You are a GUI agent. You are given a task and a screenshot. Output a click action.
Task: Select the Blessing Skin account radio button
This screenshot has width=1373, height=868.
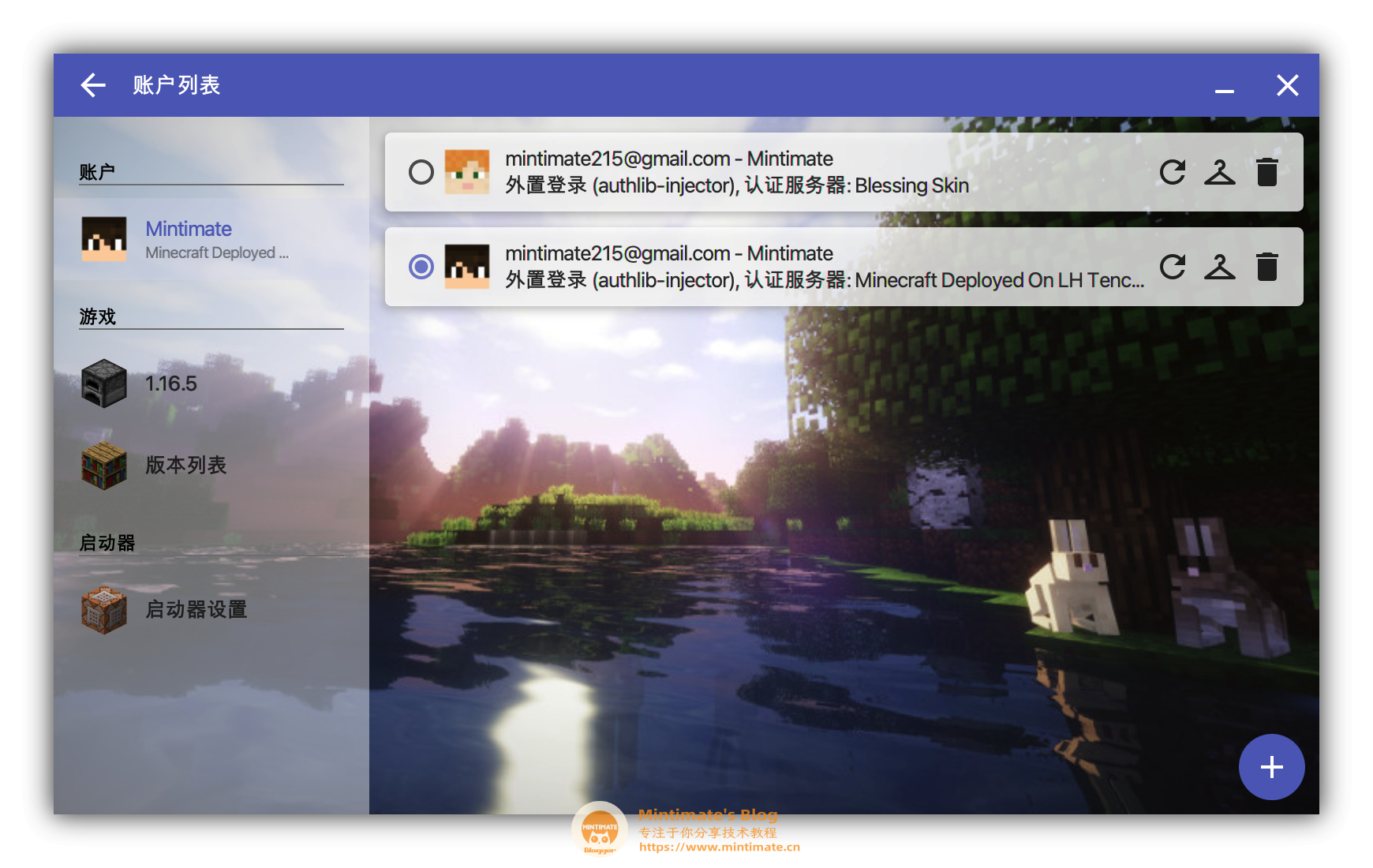[421, 172]
